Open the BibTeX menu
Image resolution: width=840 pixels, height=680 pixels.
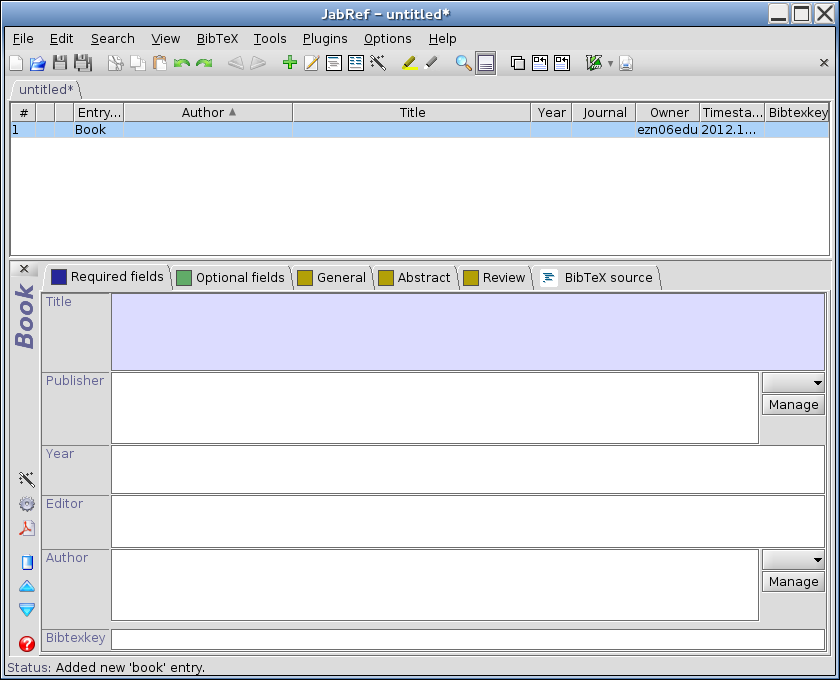point(217,38)
